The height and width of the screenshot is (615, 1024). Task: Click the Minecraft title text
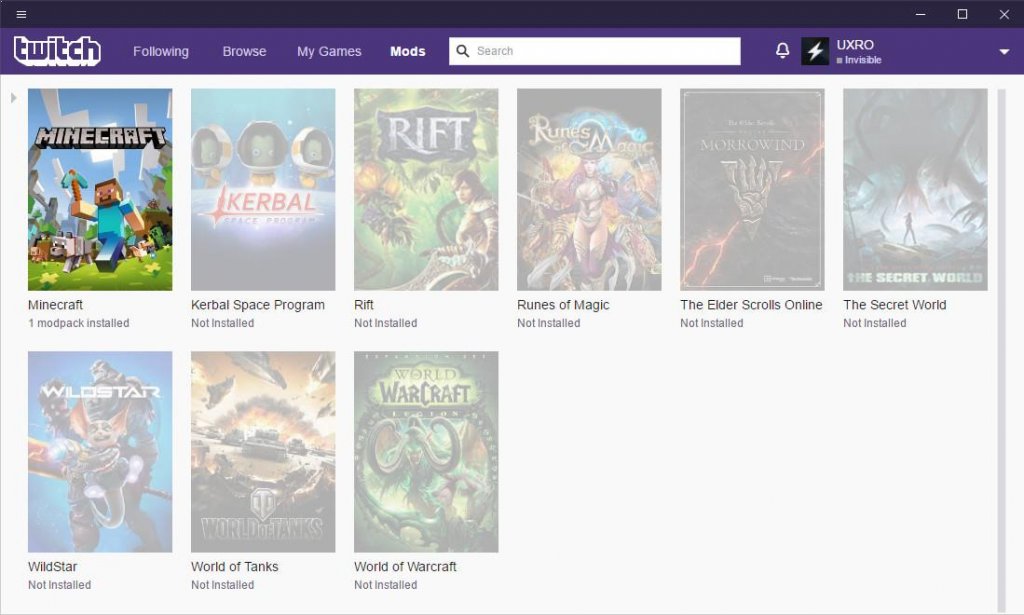(56, 305)
